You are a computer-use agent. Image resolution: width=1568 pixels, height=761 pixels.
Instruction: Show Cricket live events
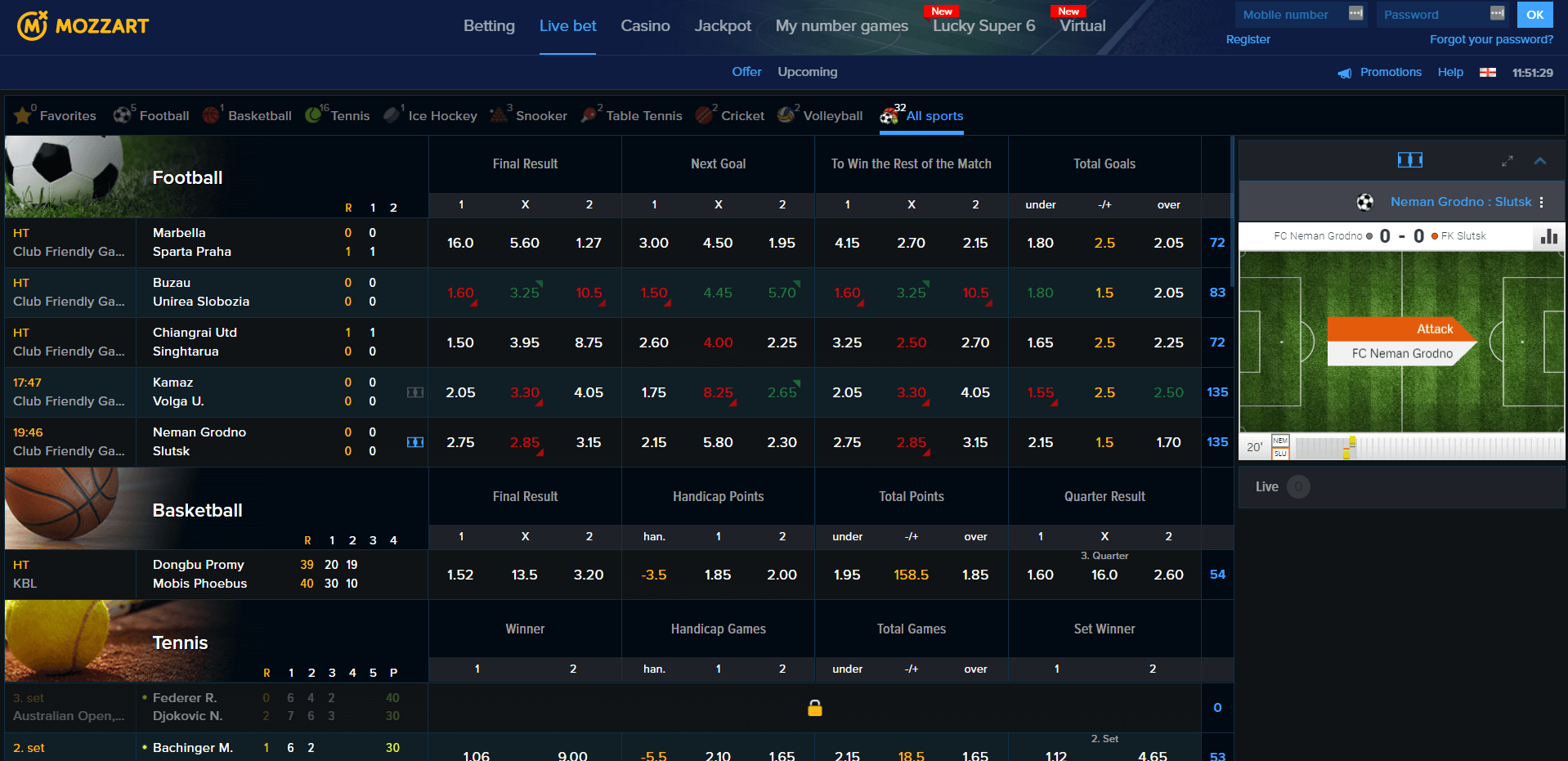click(x=730, y=115)
